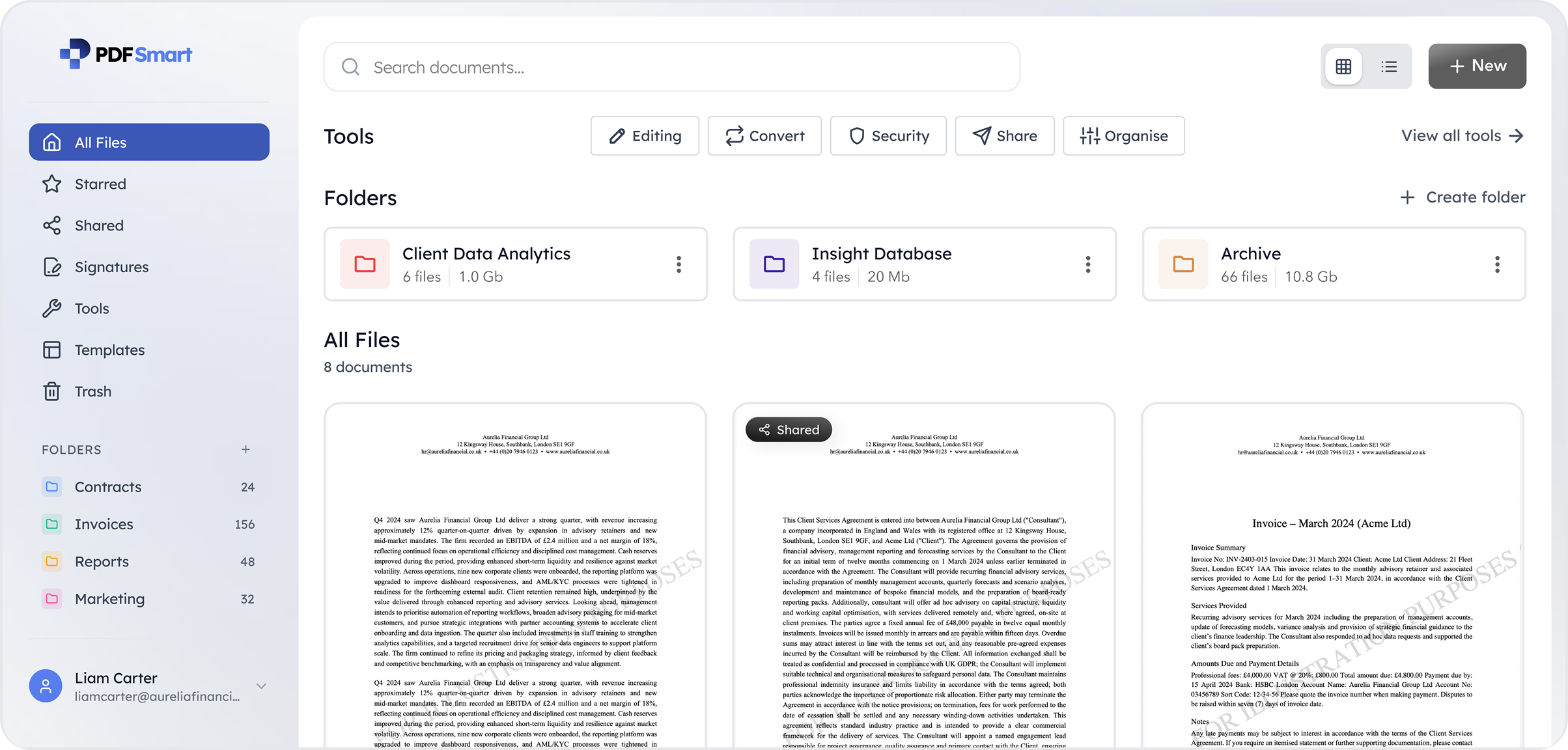Switch to grid view layout
The image size is (1568, 750).
click(x=1343, y=66)
